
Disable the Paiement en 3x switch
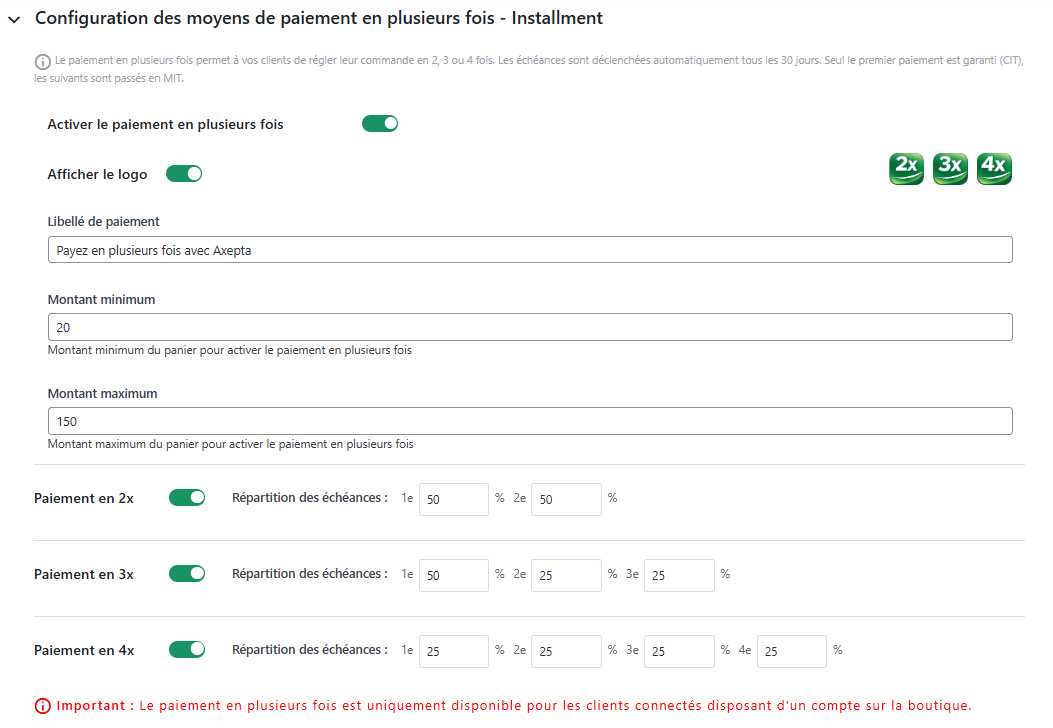click(x=187, y=574)
